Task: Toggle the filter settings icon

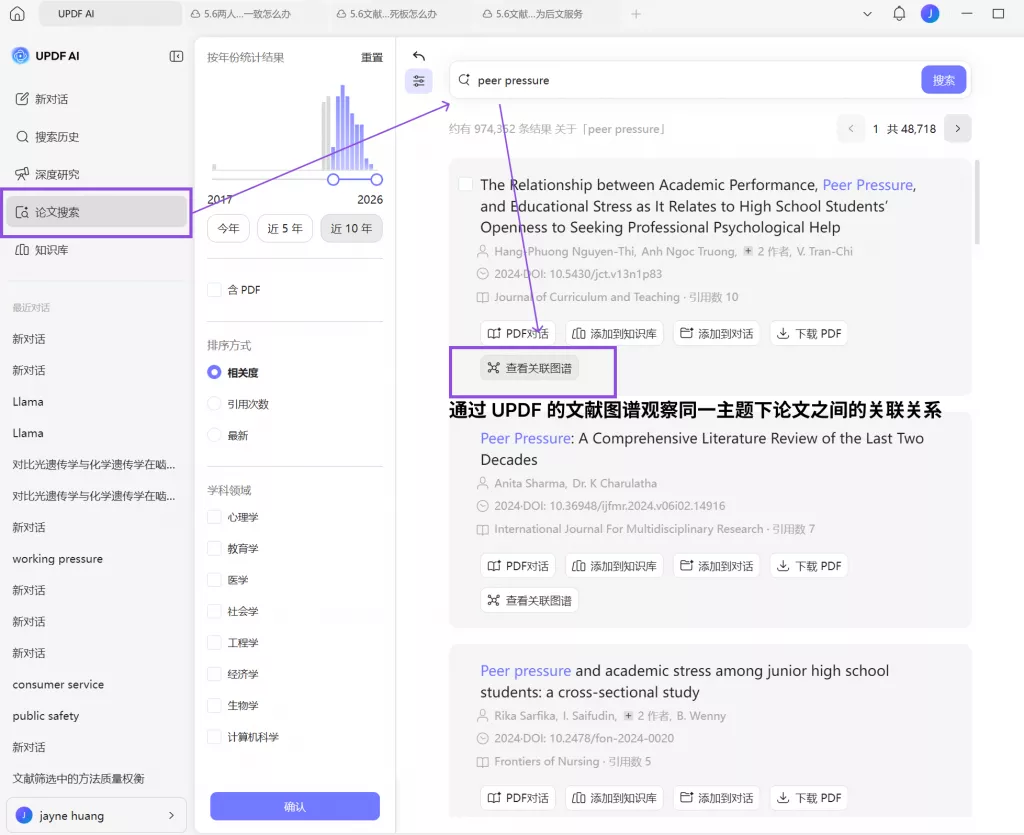Action: click(419, 81)
